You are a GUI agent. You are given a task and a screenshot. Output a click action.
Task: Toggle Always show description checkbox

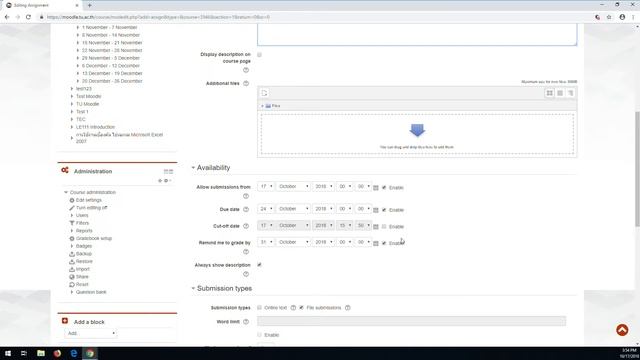pos(260,265)
